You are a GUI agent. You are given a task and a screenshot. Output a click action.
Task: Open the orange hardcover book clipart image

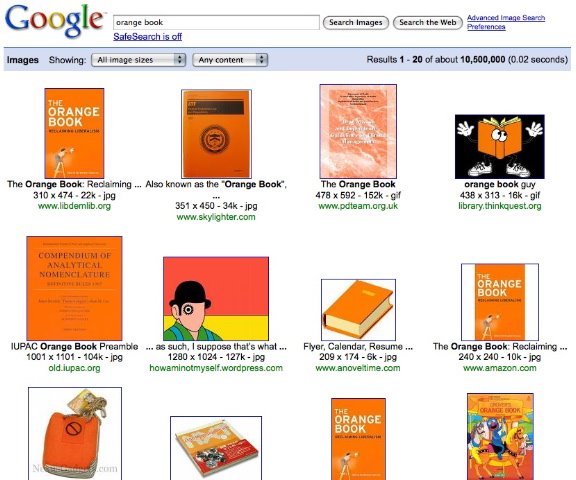(358, 310)
